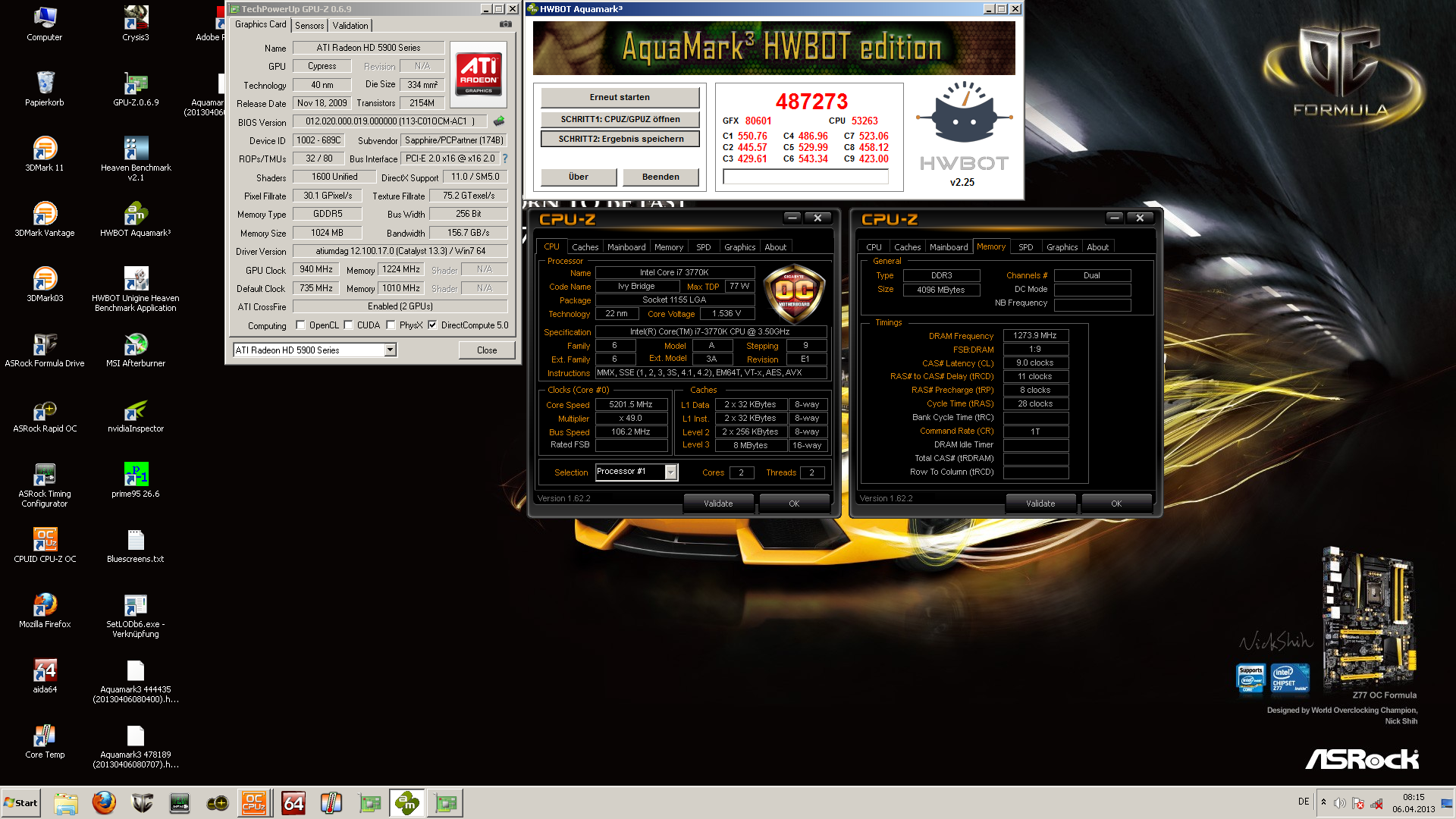Image resolution: width=1456 pixels, height=819 pixels.
Task: Click SCHRITT2: Ergebnis speichern button
Action: [x=620, y=139]
